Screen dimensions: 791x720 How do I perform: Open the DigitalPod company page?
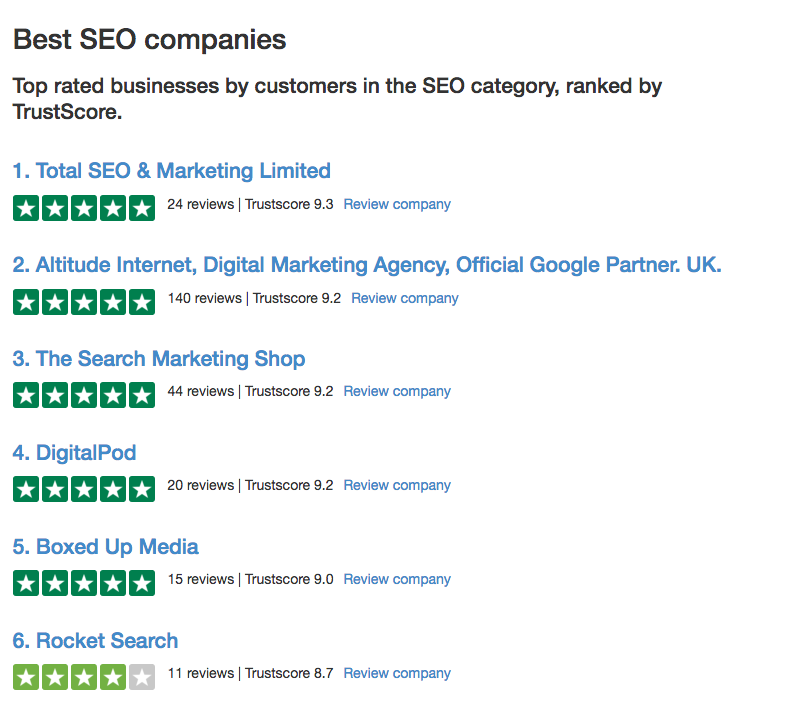(74, 453)
